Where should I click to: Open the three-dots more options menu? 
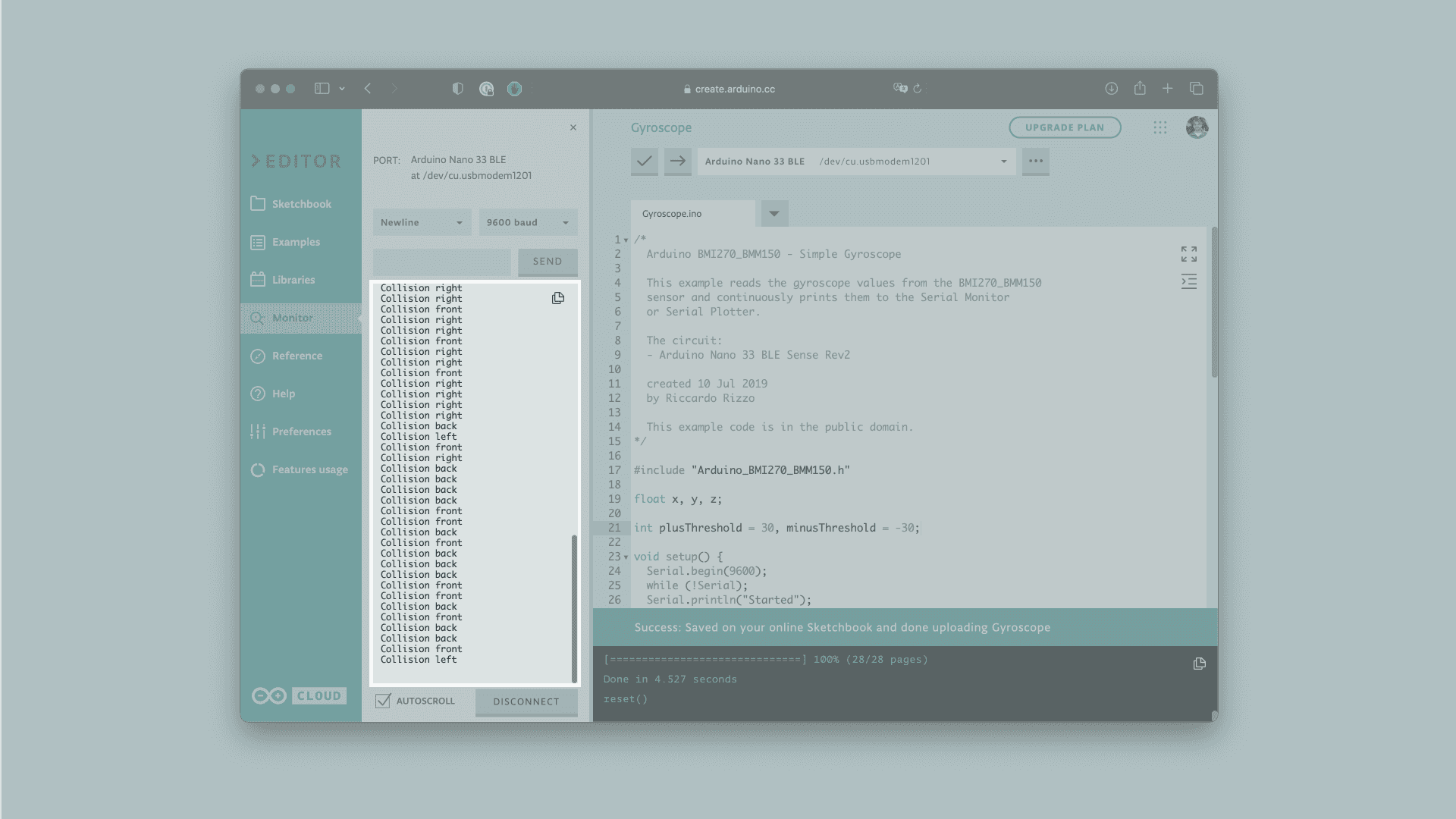[x=1035, y=161]
